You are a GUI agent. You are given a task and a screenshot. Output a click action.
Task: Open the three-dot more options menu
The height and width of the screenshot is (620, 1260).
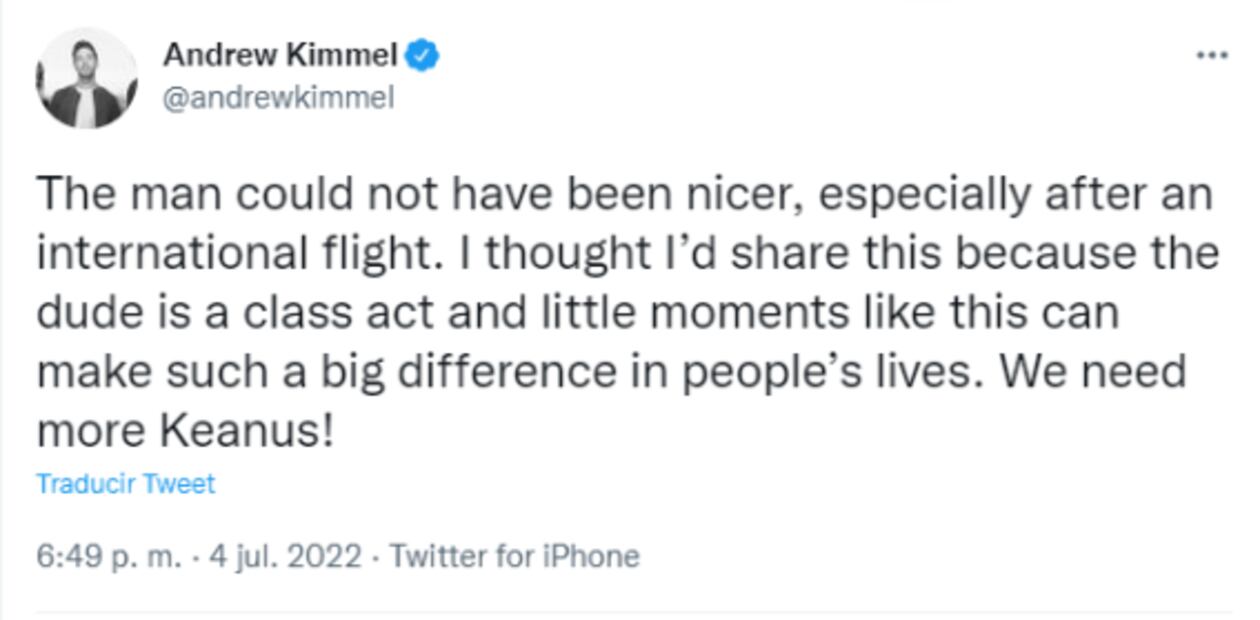click(1211, 56)
